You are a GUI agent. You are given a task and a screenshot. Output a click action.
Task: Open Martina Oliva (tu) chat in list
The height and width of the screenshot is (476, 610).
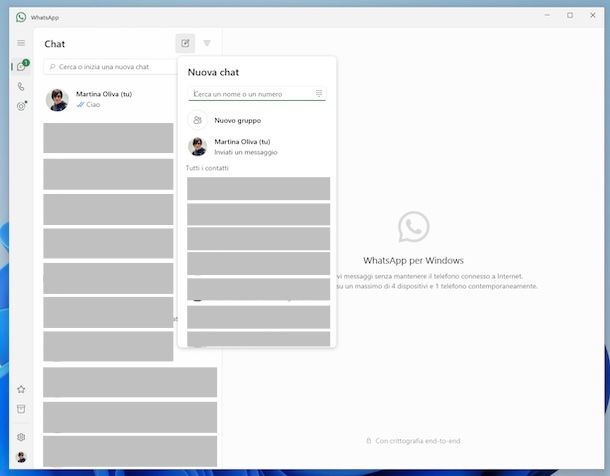point(111,100)
